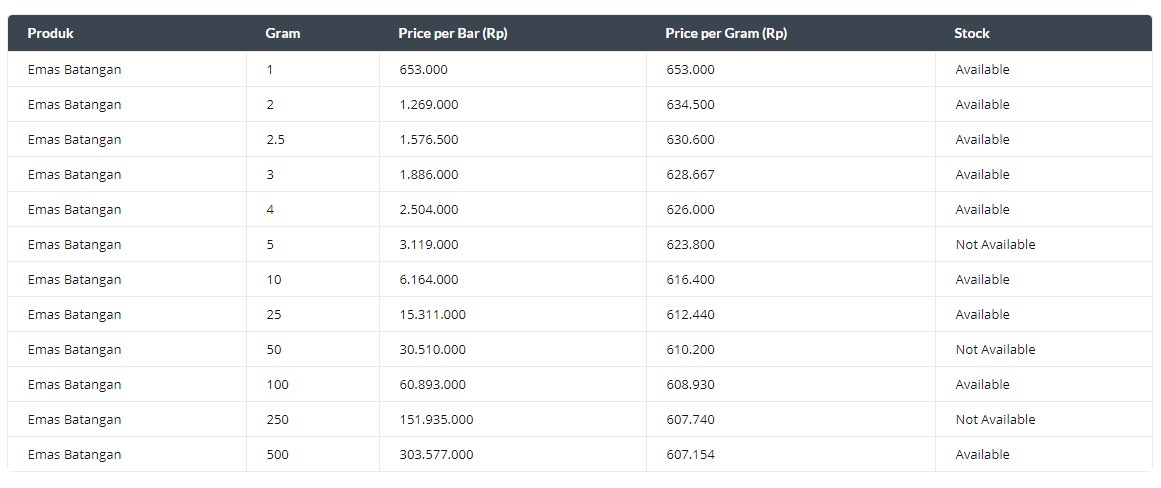Click Emas Batangan in the 500 gram row

click(74, 455)
